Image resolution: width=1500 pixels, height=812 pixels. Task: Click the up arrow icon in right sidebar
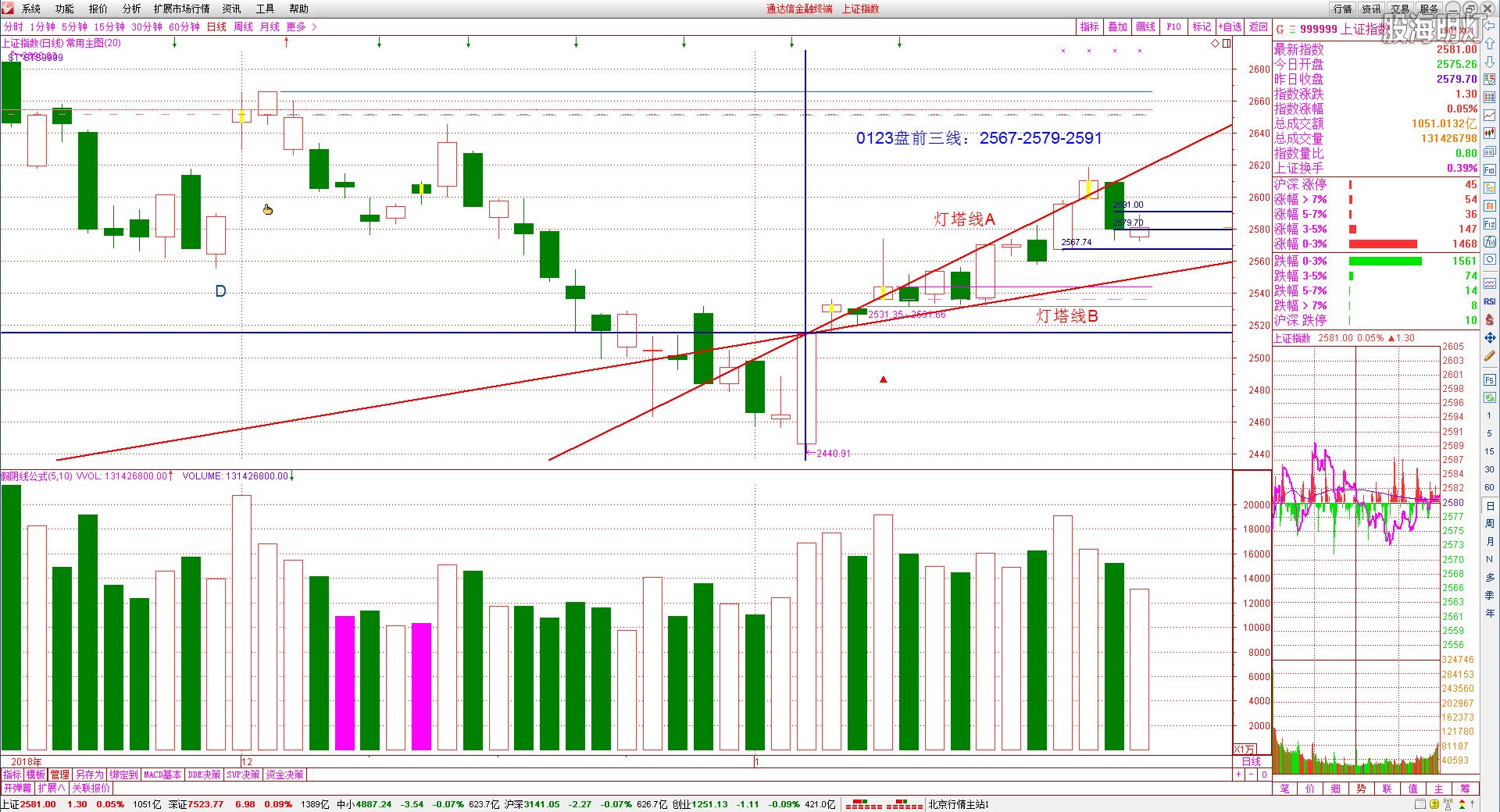(1490, 44)
